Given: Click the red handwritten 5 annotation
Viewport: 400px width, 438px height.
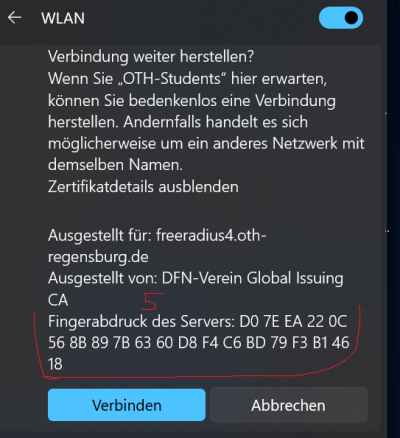Looking at the screenshot, I should click(x=152, y=301).
